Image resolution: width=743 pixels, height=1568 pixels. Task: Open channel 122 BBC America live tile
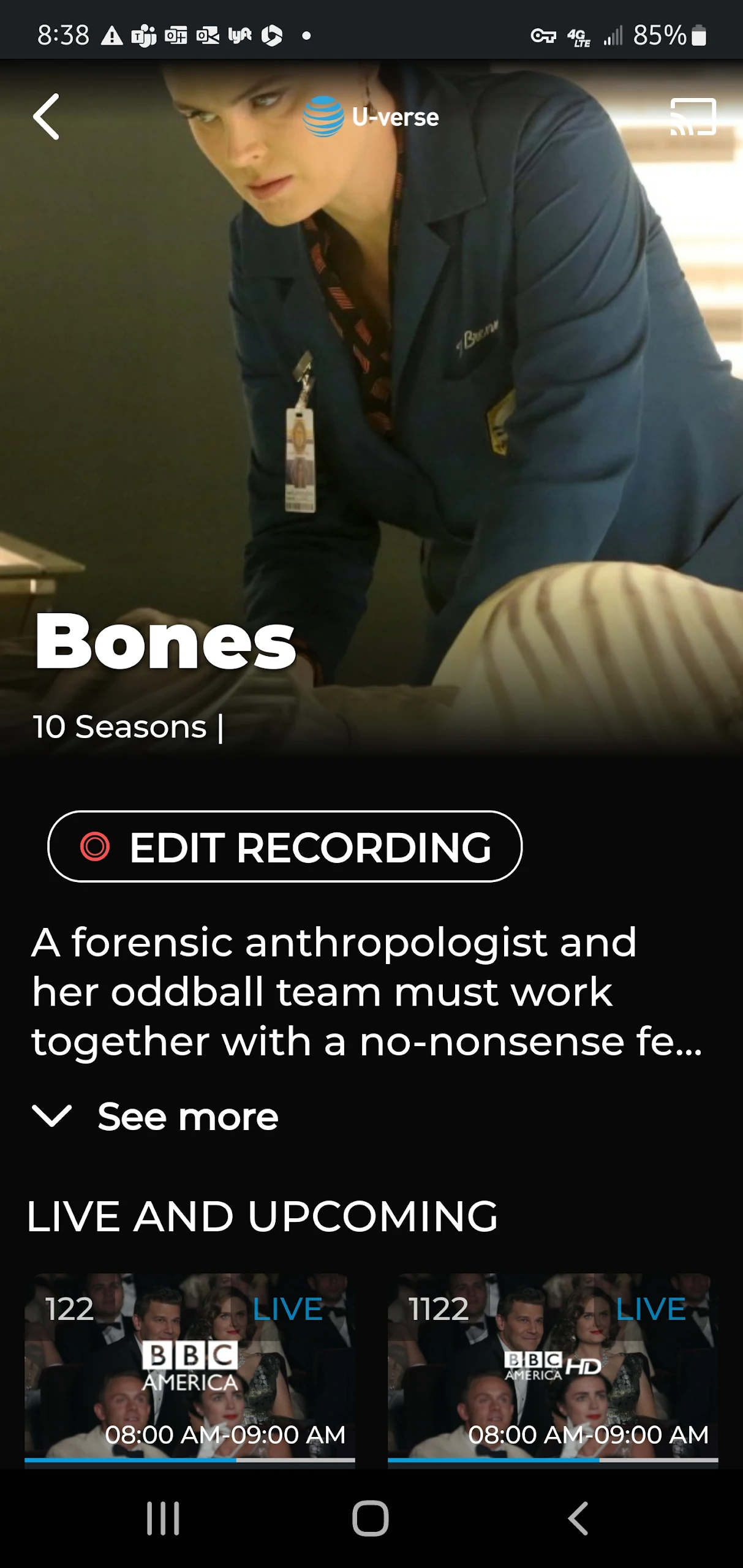point(190,1368)
